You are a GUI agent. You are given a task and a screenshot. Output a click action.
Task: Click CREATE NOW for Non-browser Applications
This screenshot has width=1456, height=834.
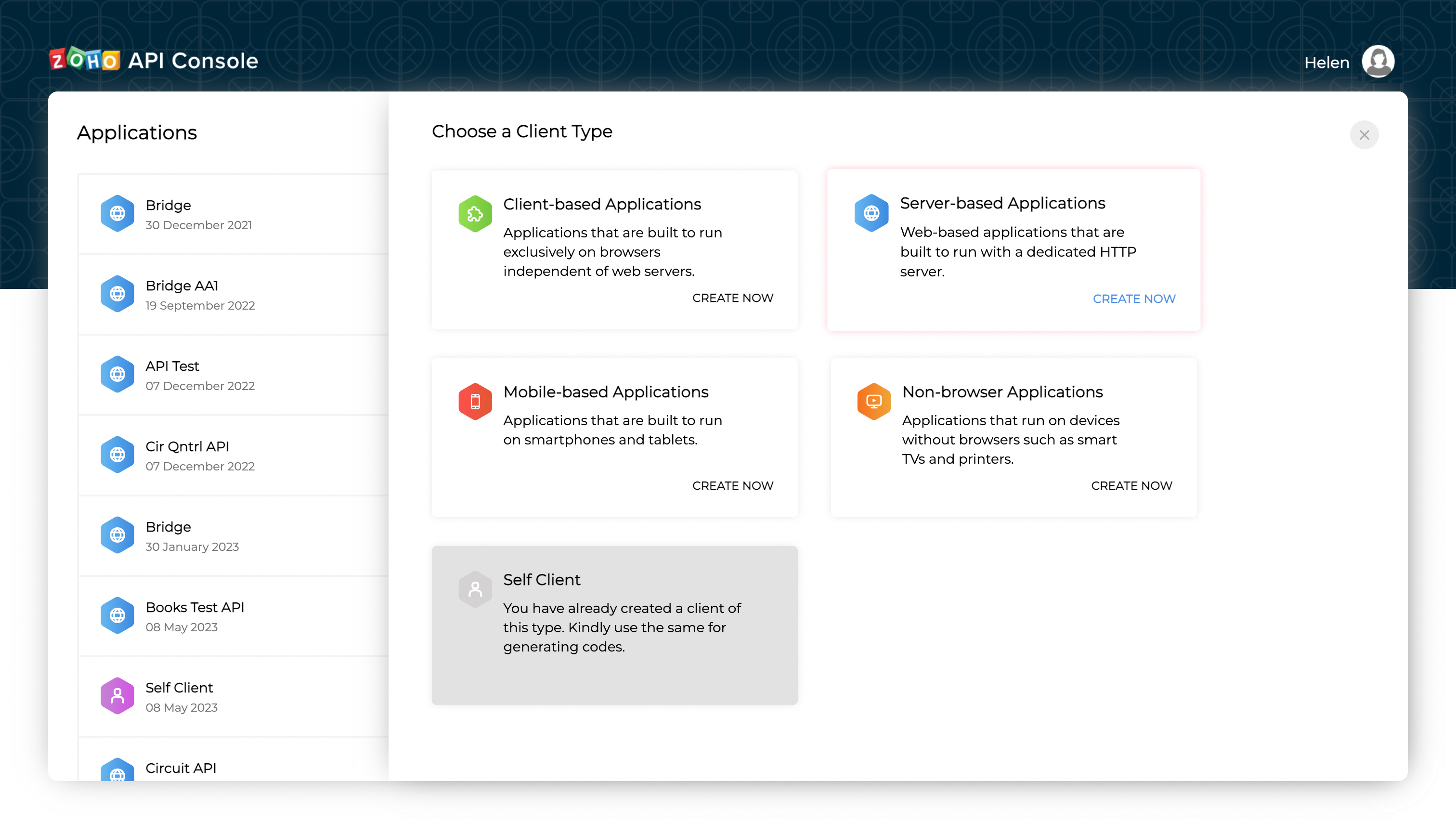point(1131,486)
